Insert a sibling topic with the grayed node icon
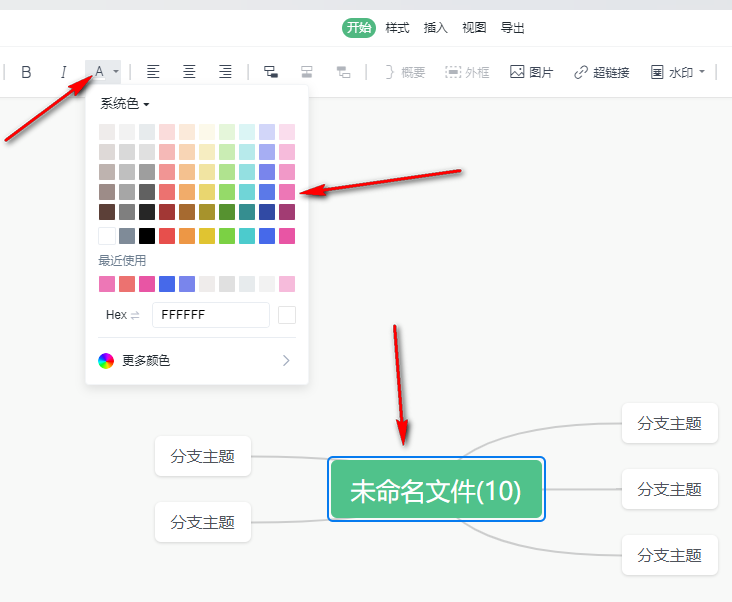Image resolution: width=732 pixels, height=602 pixels. click(x=307, y=72)
